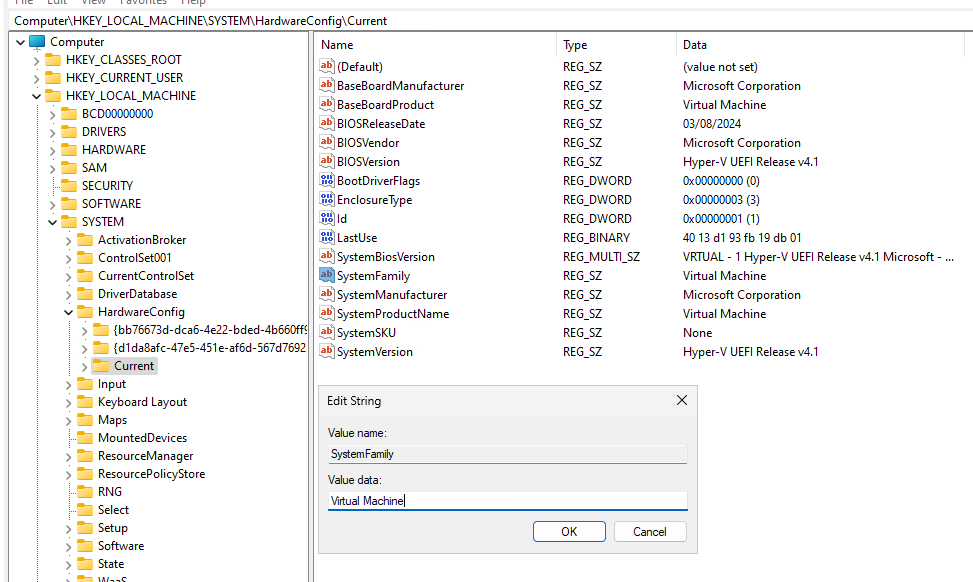Expand the CurrentControlSet key
Image resolution: width=973 pixels, height=582 pixels.
click(69, 276)
